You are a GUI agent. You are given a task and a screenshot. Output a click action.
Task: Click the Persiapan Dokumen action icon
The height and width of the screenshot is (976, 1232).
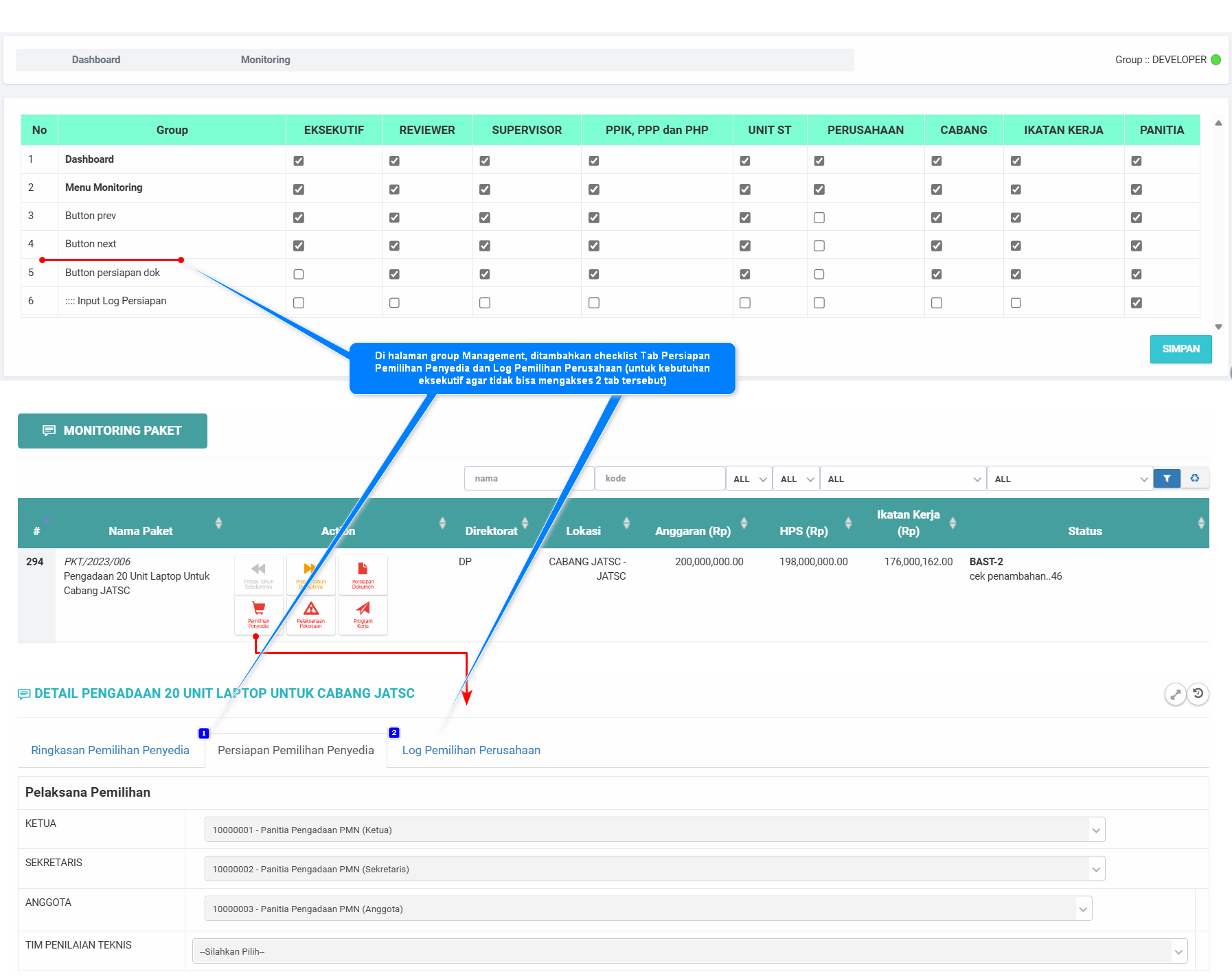[x=363, y=574]
